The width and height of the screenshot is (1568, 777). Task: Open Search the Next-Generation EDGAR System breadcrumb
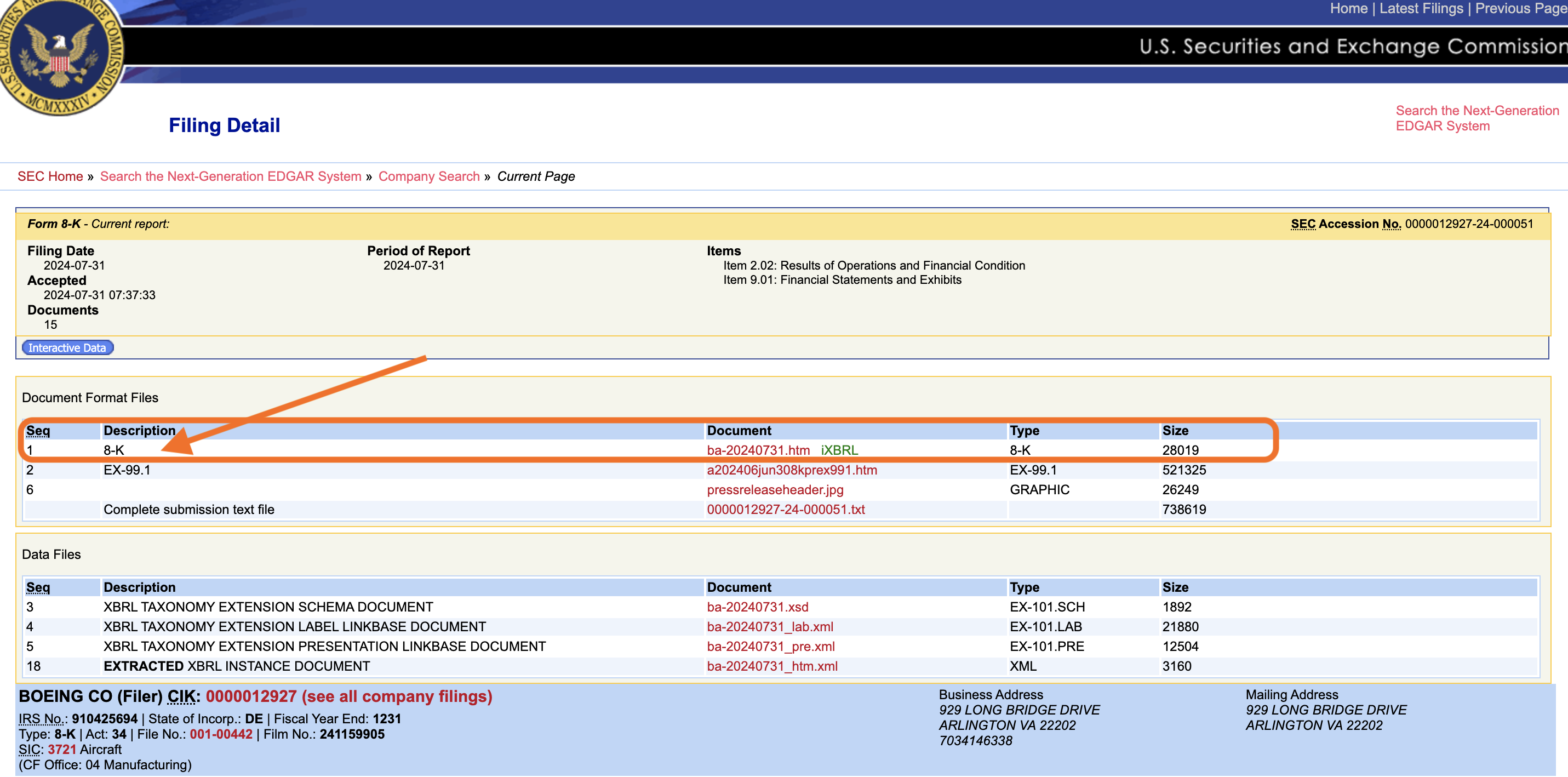coord(231,176)
